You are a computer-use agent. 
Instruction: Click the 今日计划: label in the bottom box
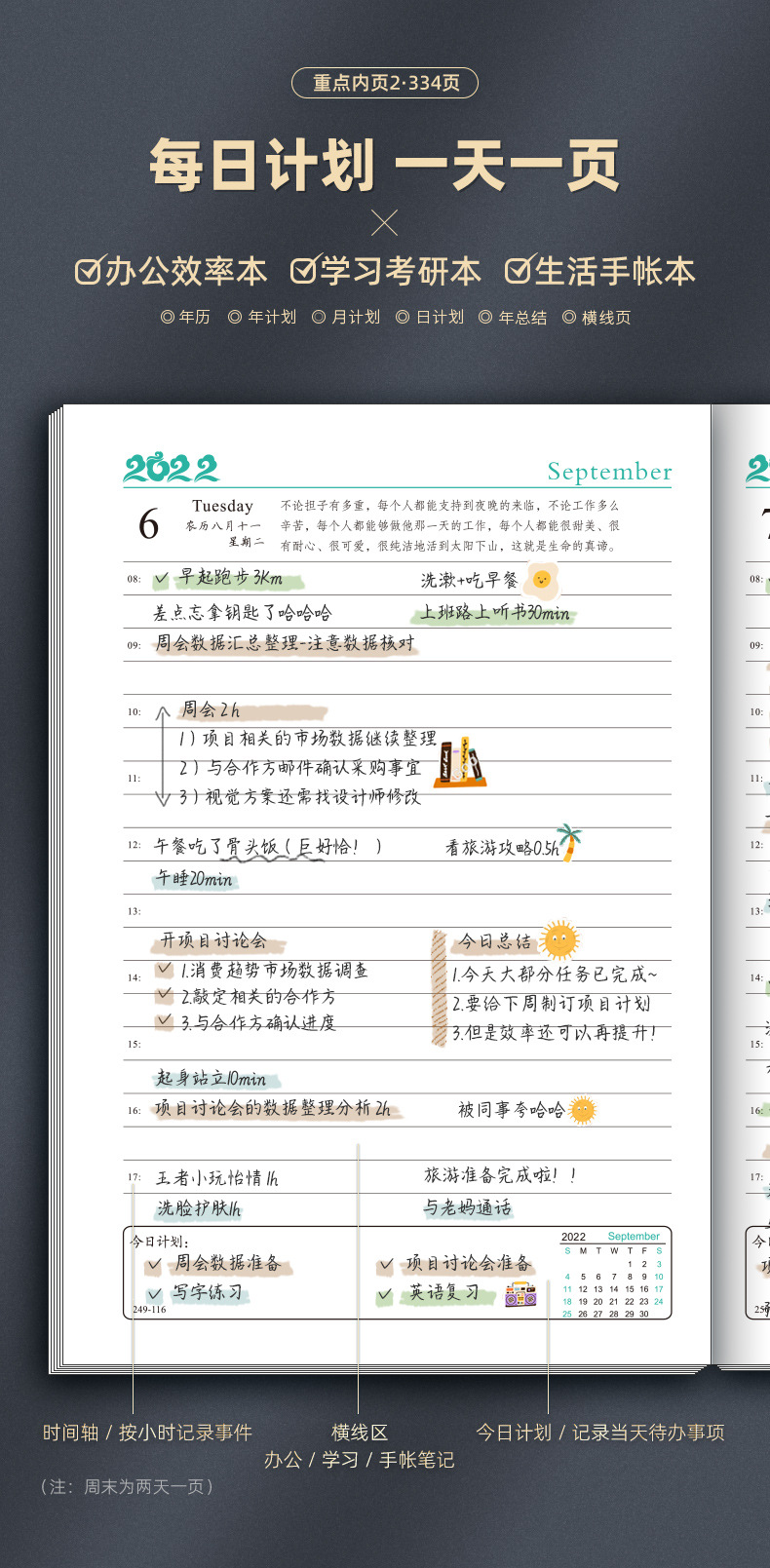[x=161, y=1241]
